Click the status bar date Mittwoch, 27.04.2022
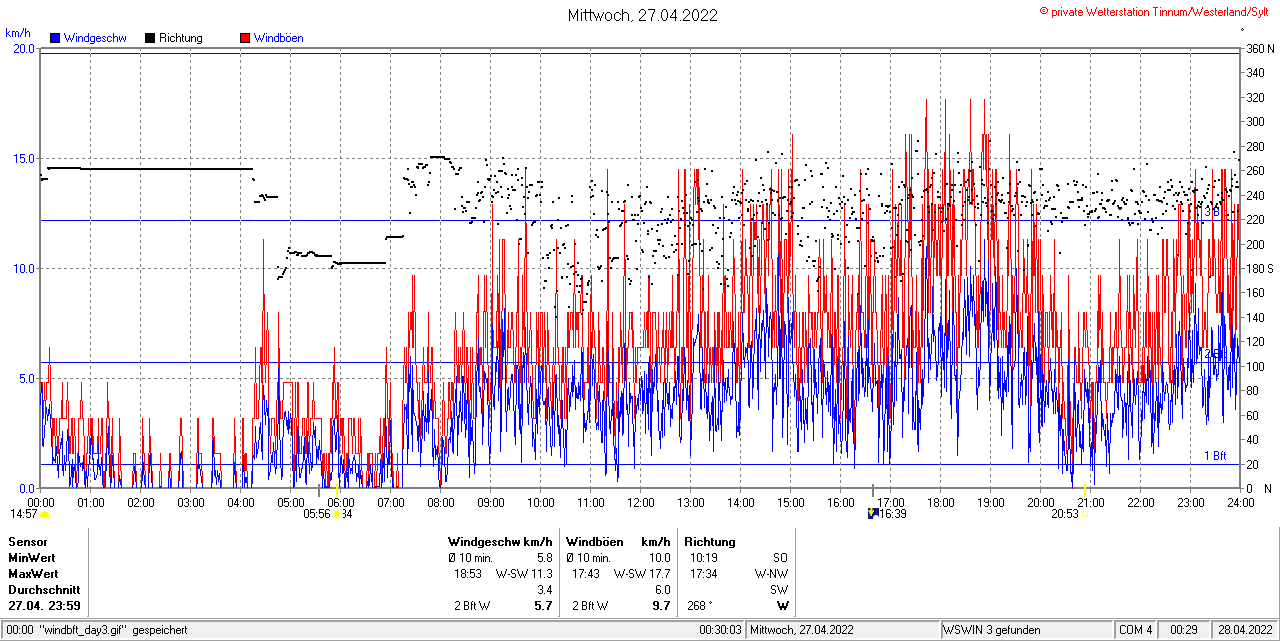The height and width of the screenshot is (641, 1280). tap(802, 630)
